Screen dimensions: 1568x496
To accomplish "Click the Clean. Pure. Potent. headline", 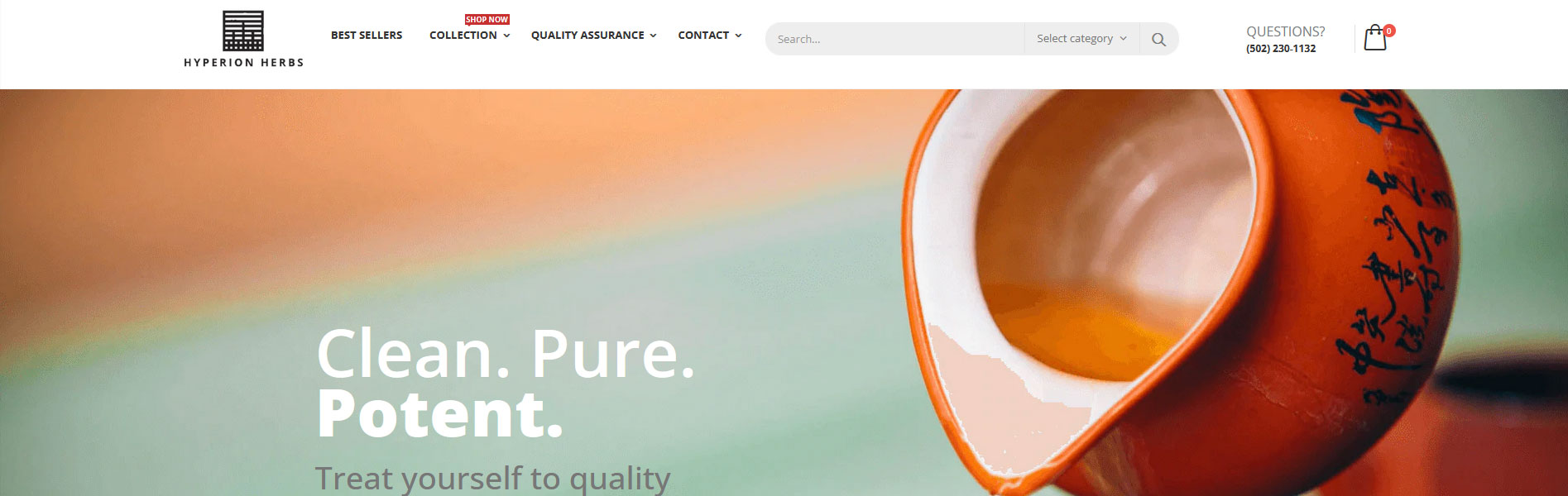I will (x=506, y=383).
